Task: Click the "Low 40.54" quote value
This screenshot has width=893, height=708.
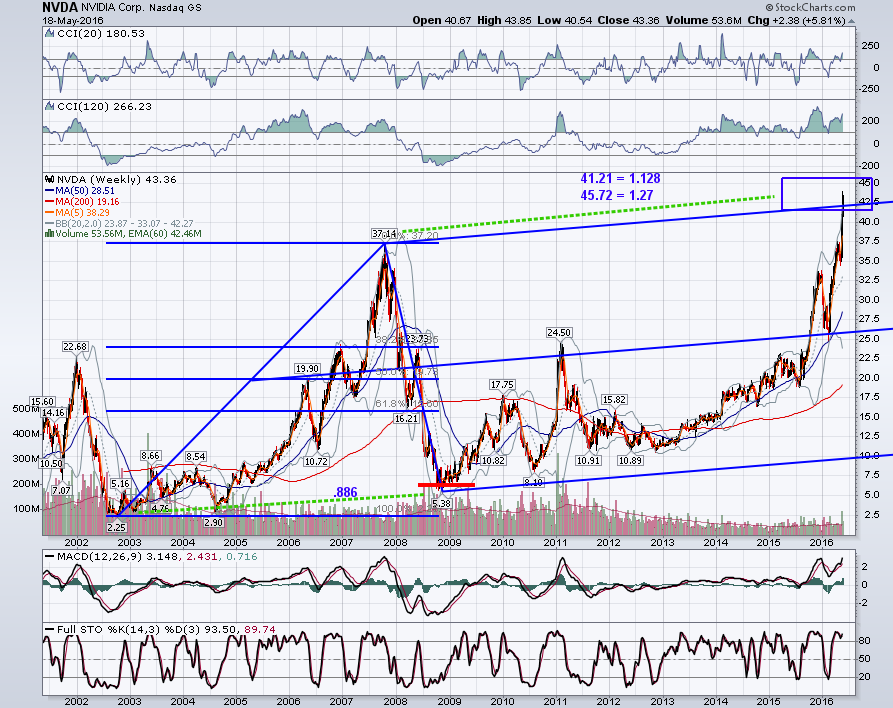Action: 564,21
